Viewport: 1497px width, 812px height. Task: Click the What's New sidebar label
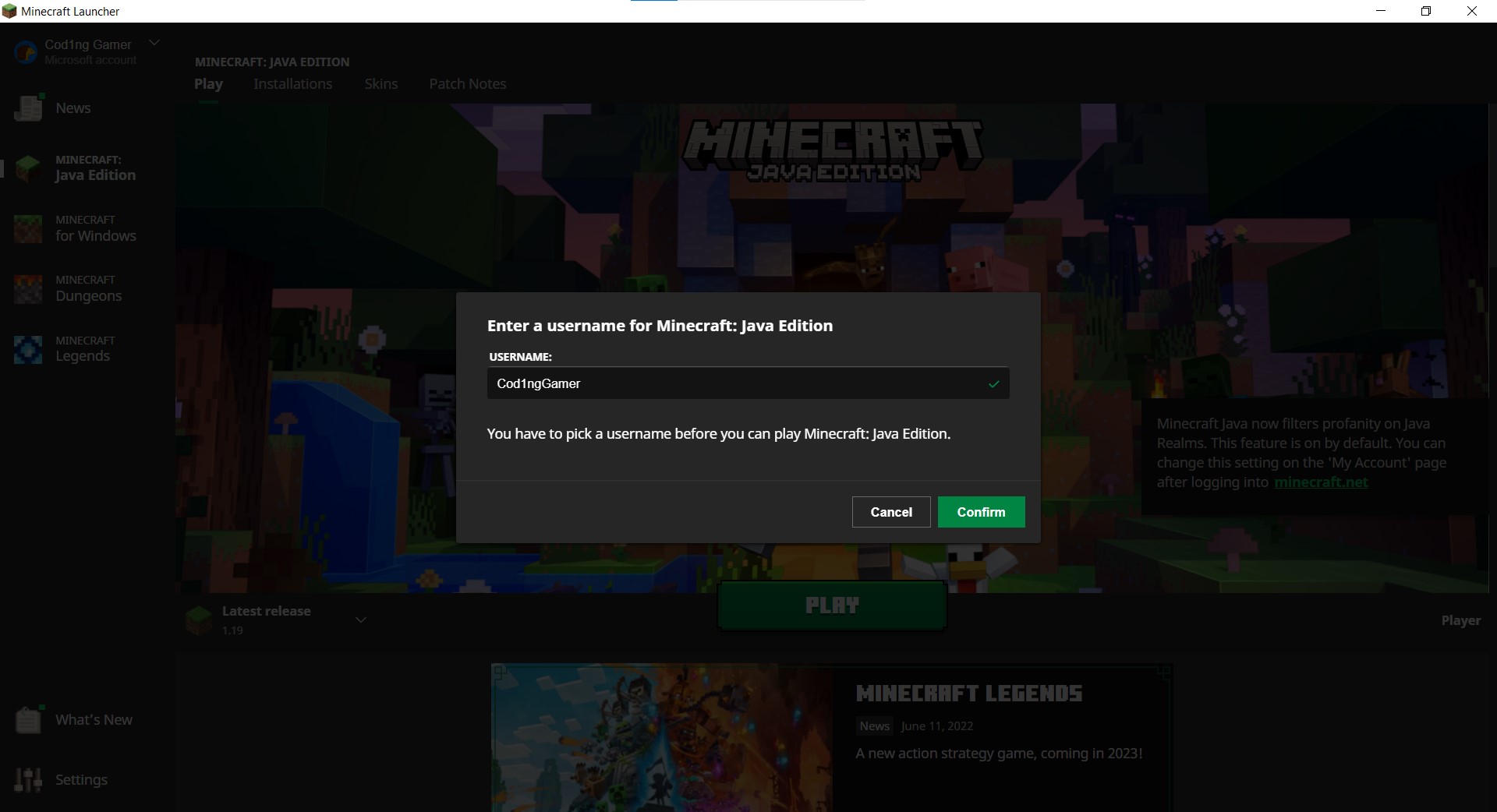[x=94, y=720]
